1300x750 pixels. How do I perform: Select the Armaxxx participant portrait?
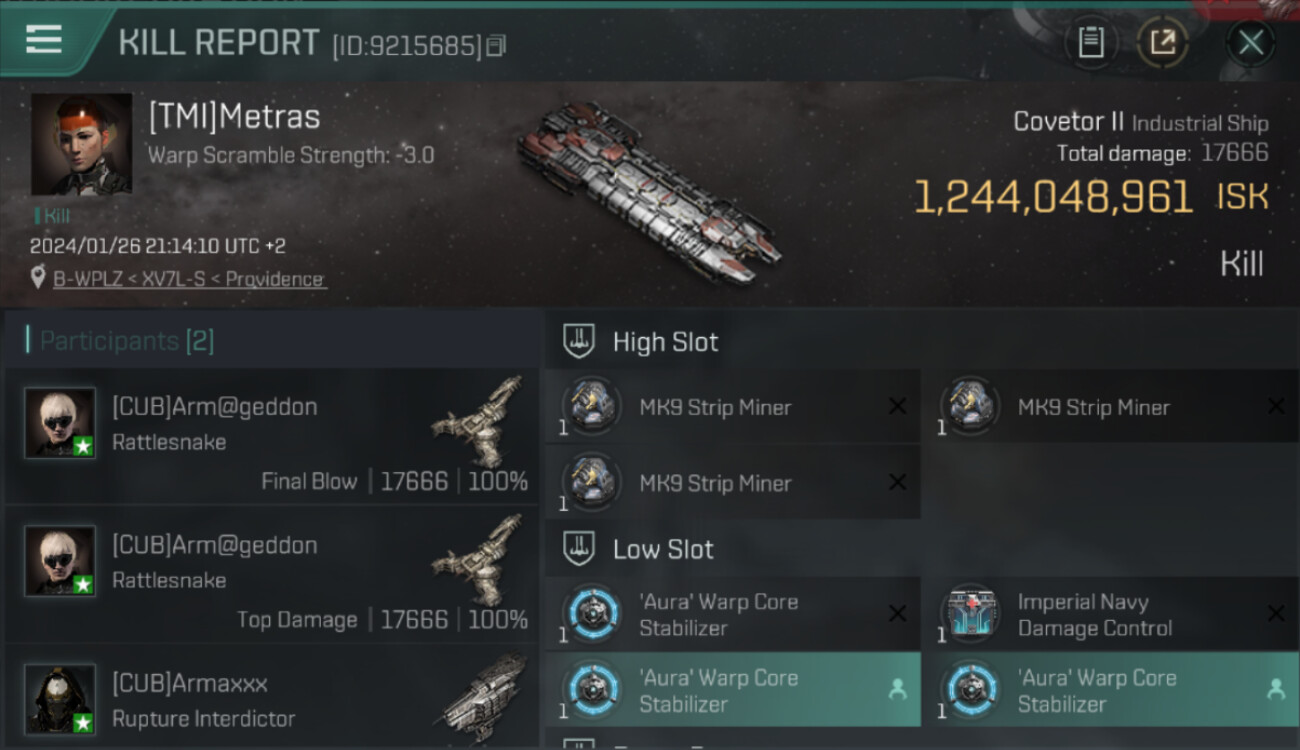[60, 699]
